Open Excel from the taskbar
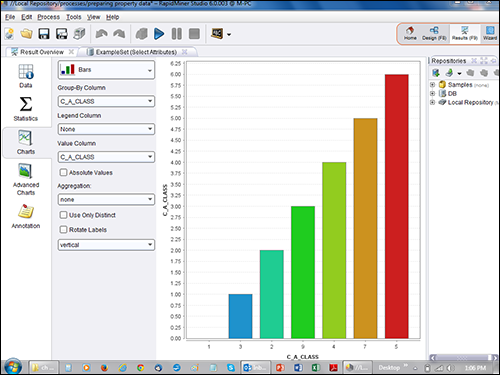The width and height of the screenshot is (500, 375). tap(316, 367)
